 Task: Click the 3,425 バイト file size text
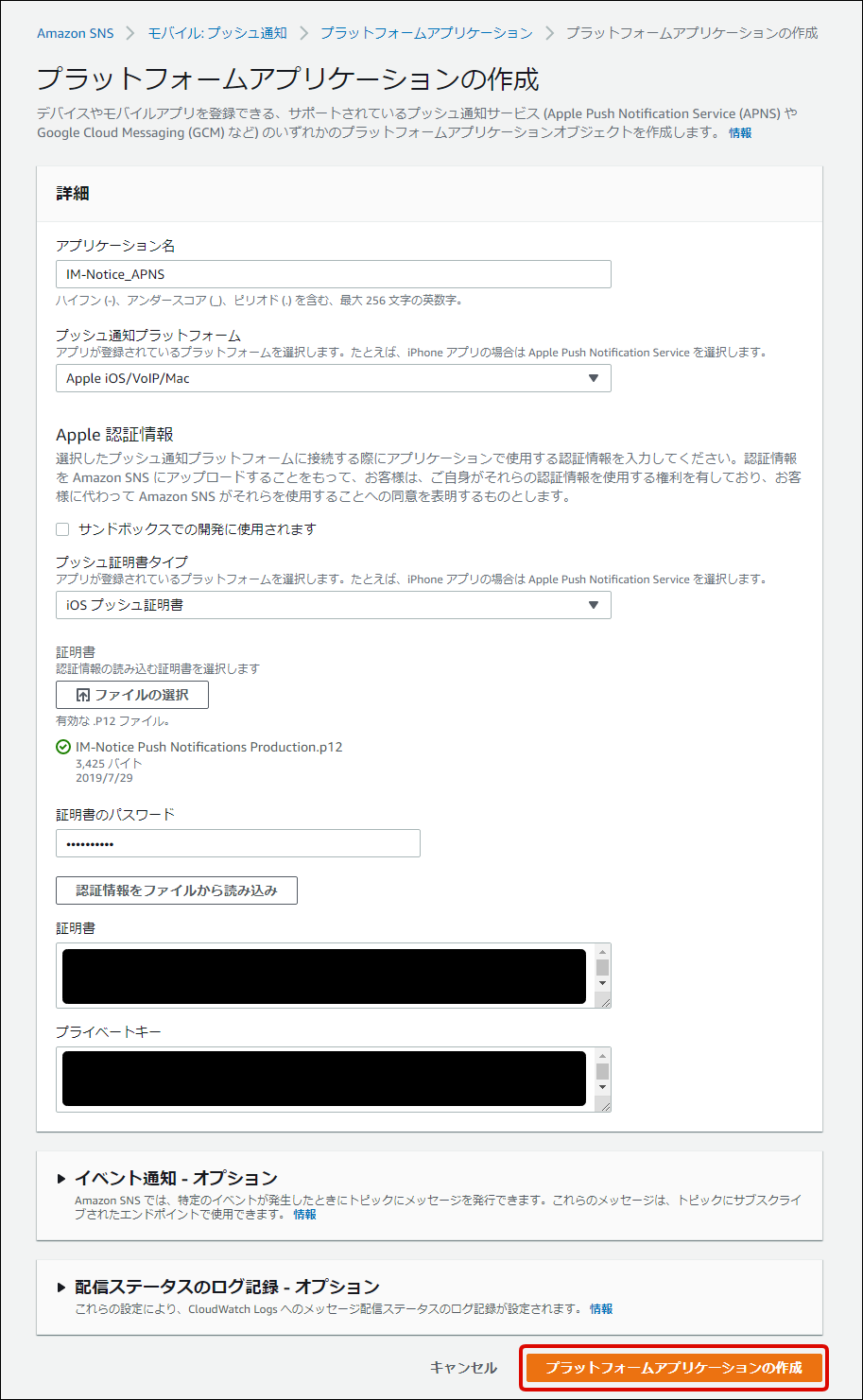click(109, 763)
